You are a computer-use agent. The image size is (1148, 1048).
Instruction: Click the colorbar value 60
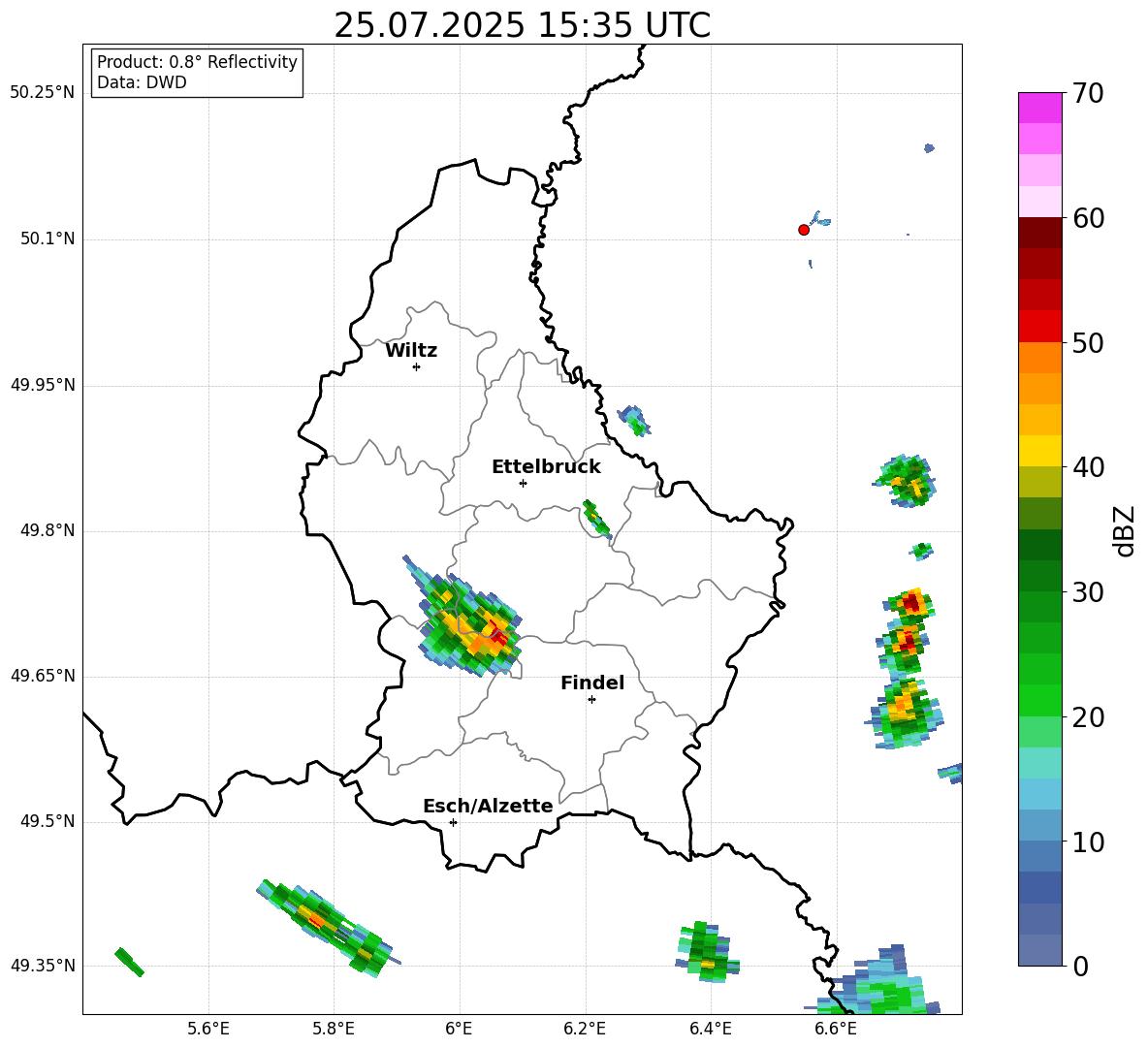click(1088, 218)
